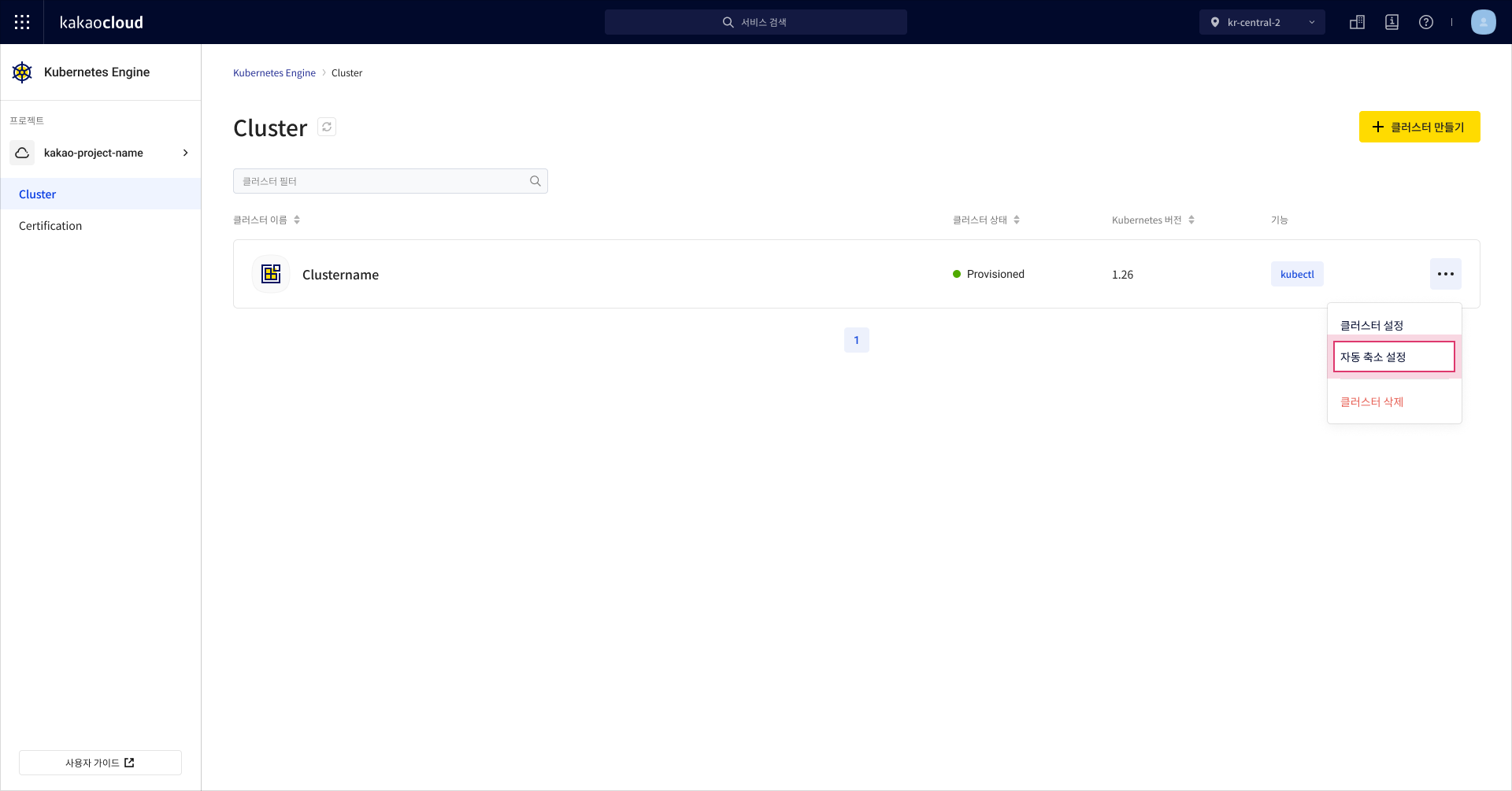Click the 클러스터 만들기 create button
The width and height of the screenshot is (1512, 791).
coord(1419,127)
